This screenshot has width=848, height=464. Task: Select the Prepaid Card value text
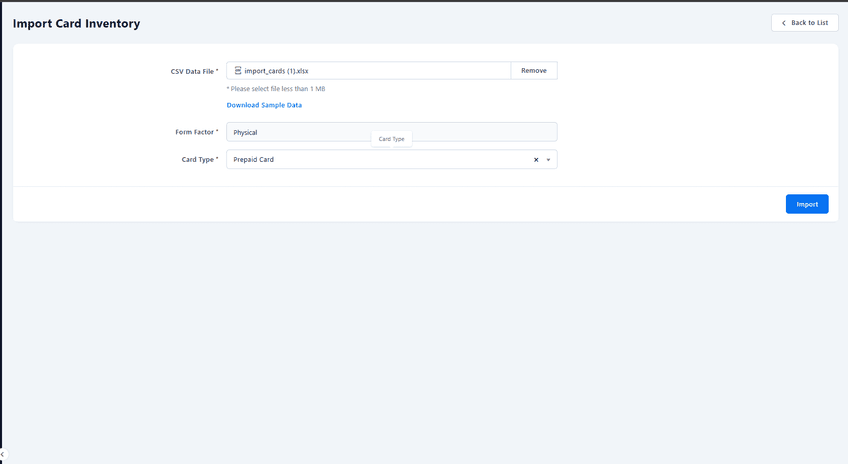pyautogui.click(x=254, y=160)
